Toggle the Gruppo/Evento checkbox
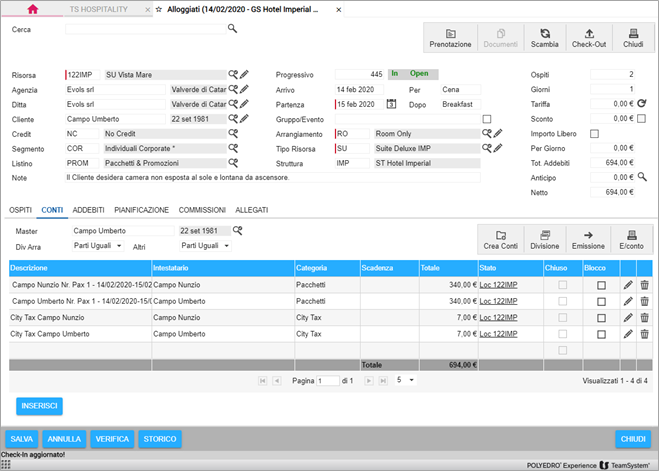Screen dimensions: 659x471 (x=487, y=119)
